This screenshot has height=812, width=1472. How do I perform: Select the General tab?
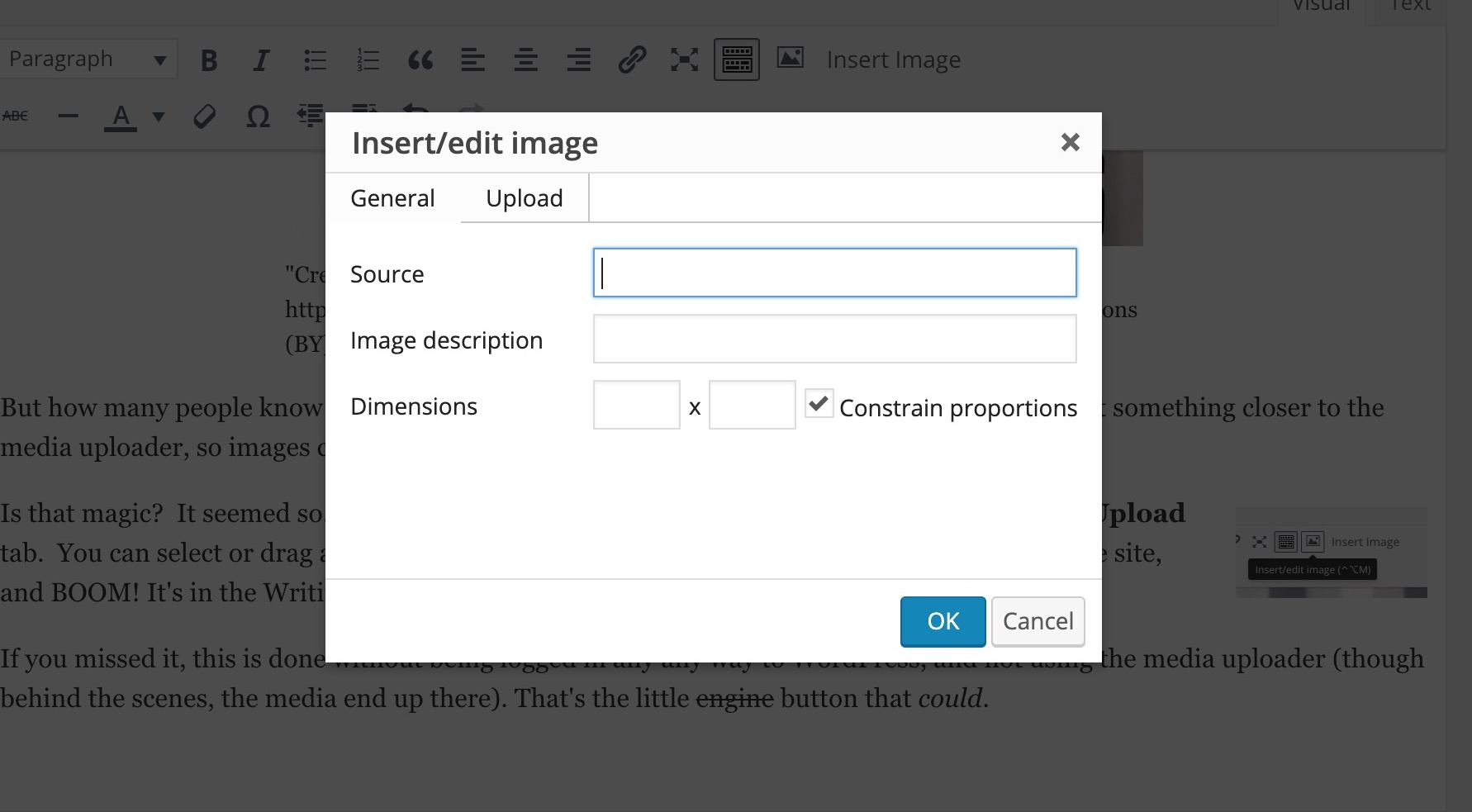392,198
